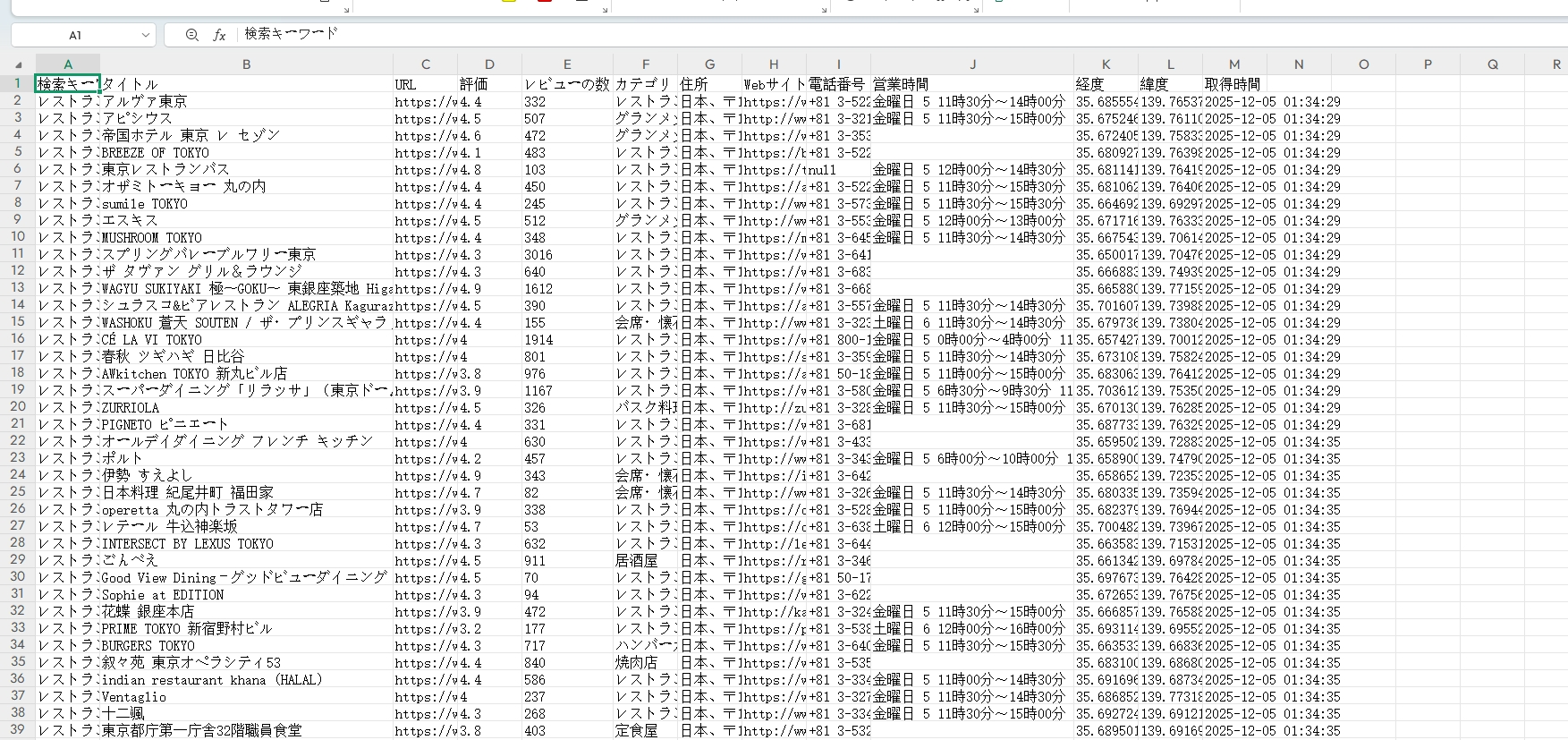Select the ZURRIOLA title cell
This screenshot has height=740, width=1568.
coord(246,407)
